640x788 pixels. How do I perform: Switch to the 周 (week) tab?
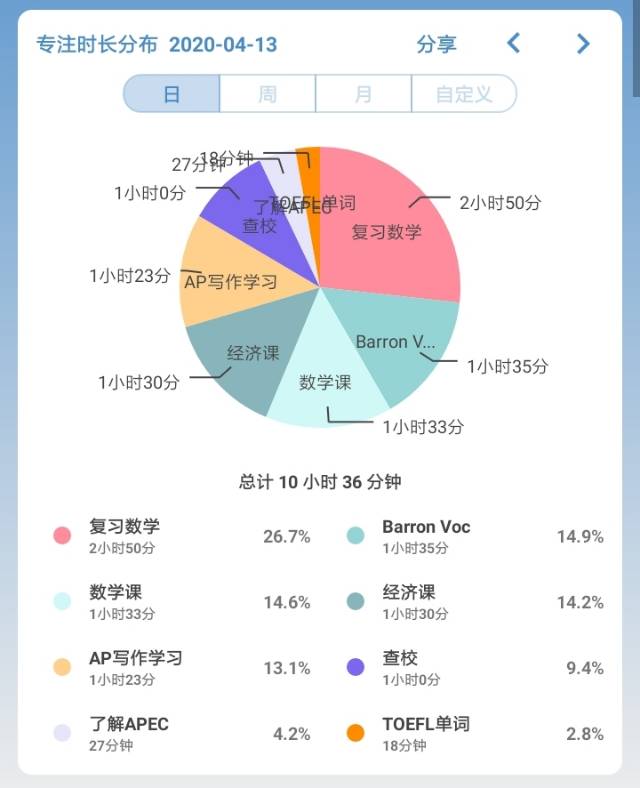point(267,94)
